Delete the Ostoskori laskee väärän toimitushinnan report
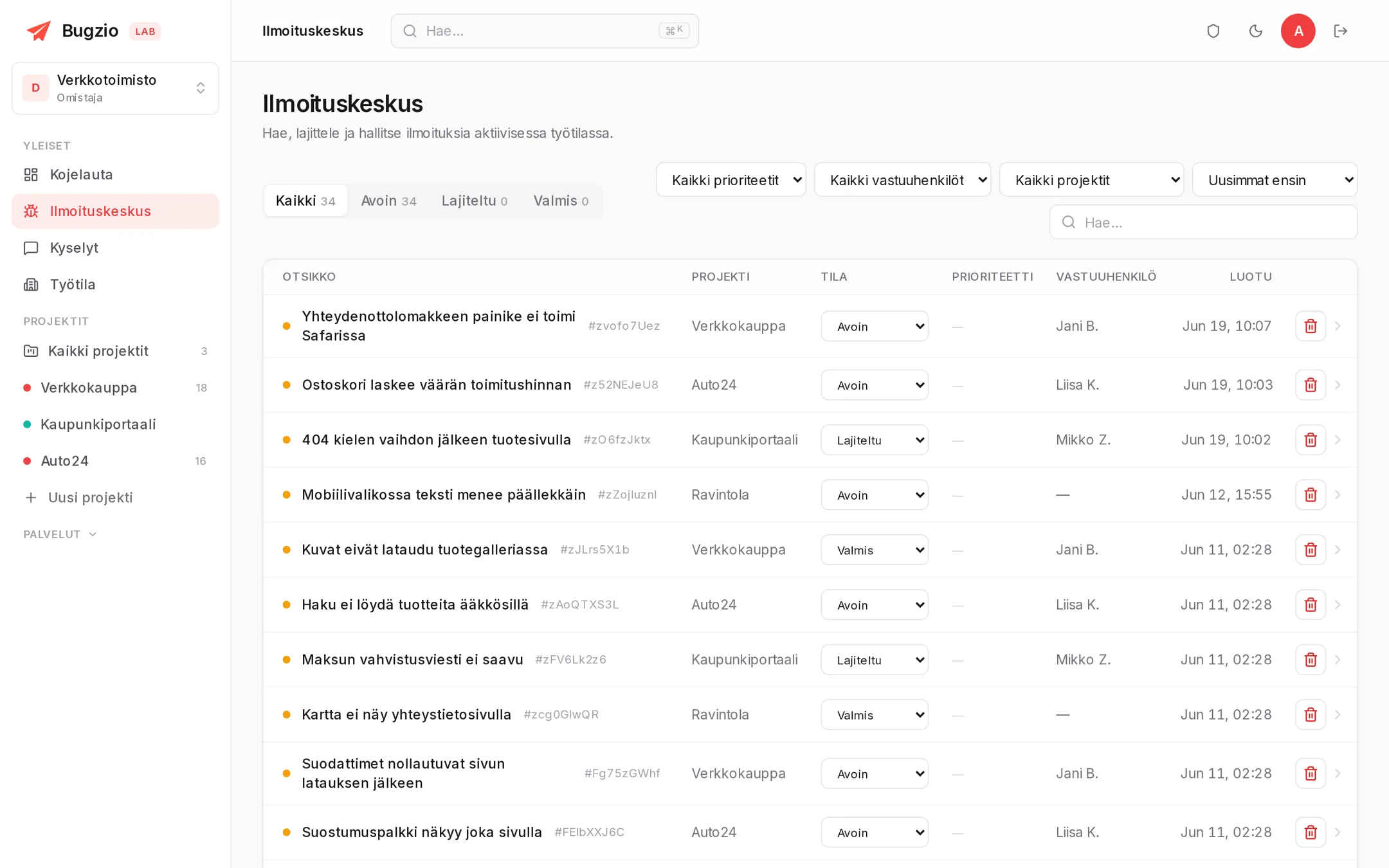 point(1310,384)
